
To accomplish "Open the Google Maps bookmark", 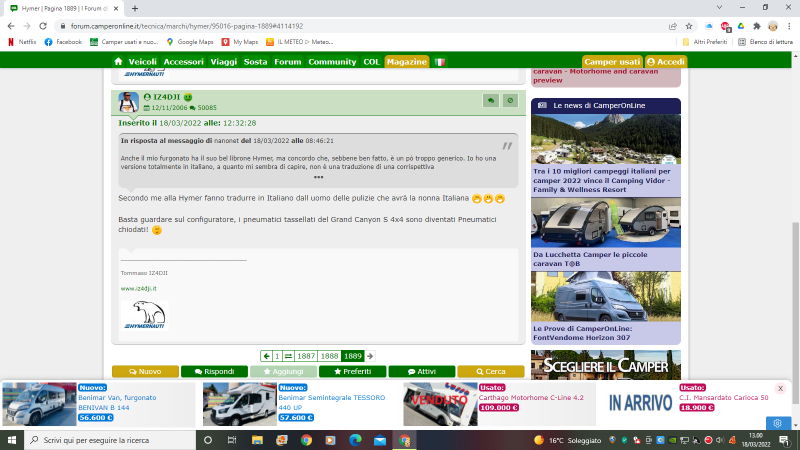I will 190,42.
